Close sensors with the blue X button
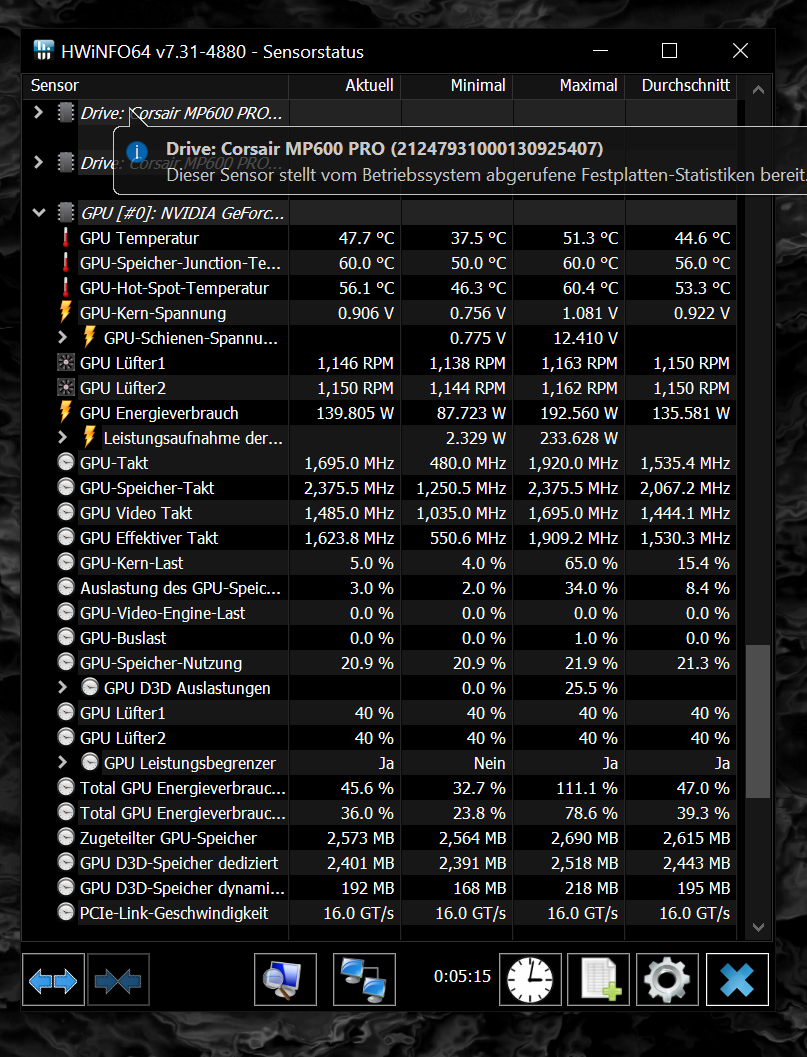This screenshot has width=807, height=1057. 737,980
